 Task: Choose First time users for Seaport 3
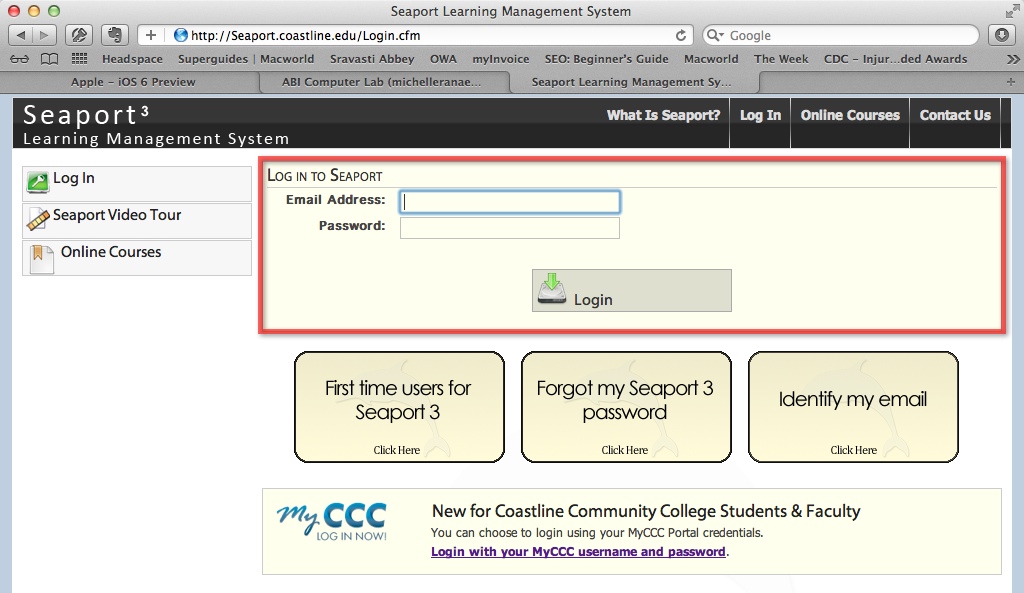399,407
